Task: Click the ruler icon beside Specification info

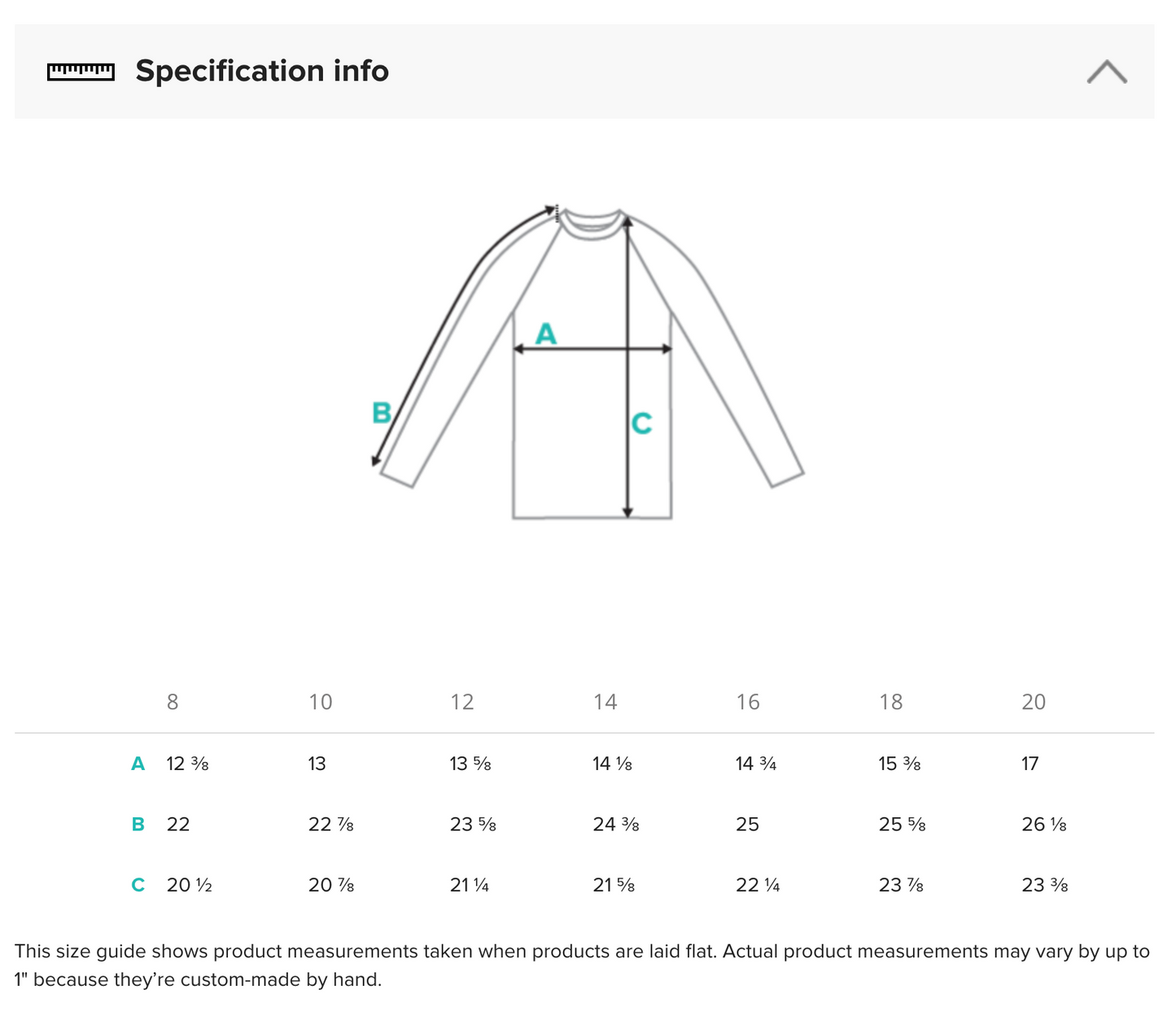Action: [x=81, y=72]
